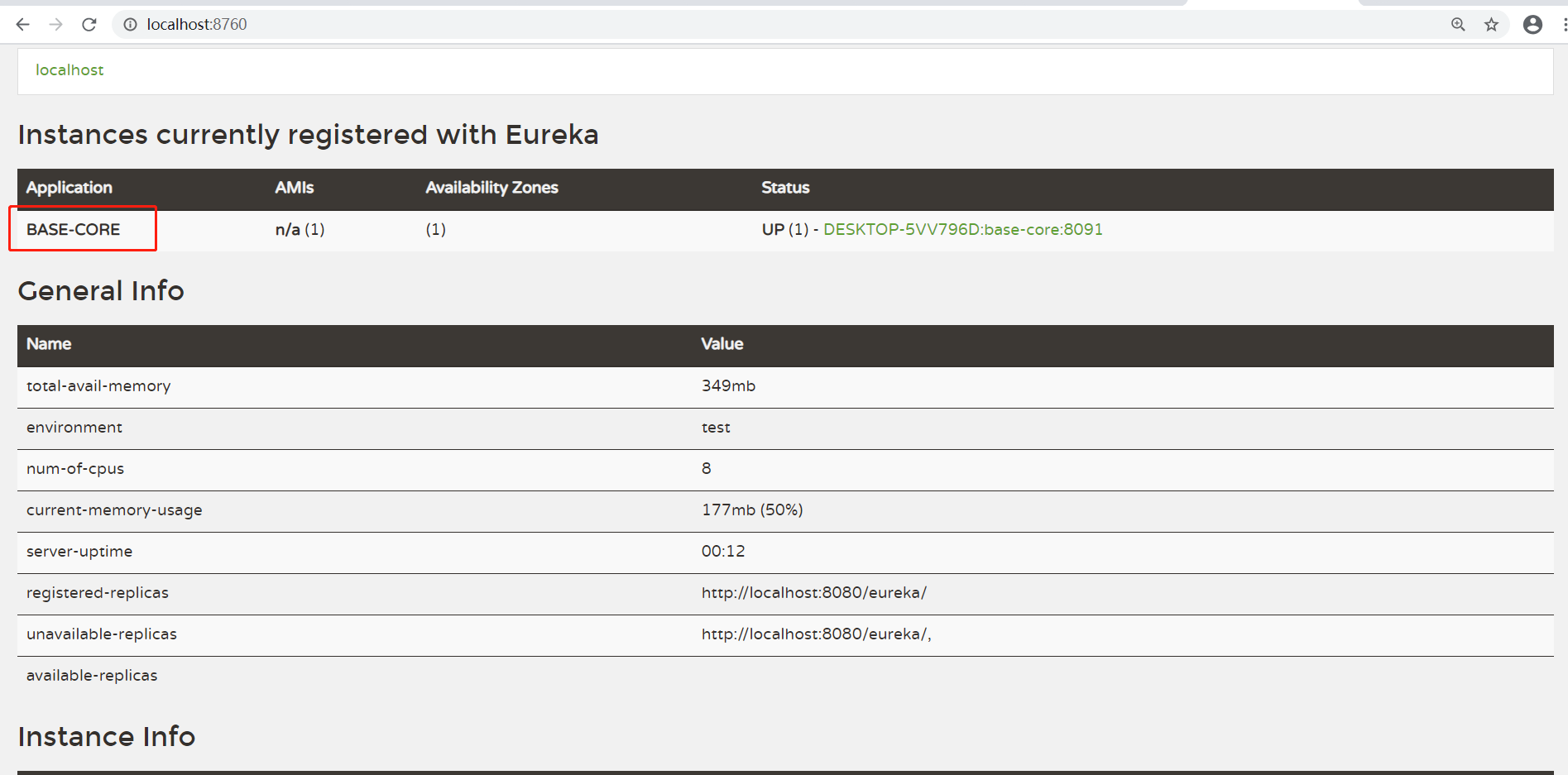Image resolution: width=1568 pixels, height=775 pixels.
Task: Click the Value column header
Action: (722, 344)
